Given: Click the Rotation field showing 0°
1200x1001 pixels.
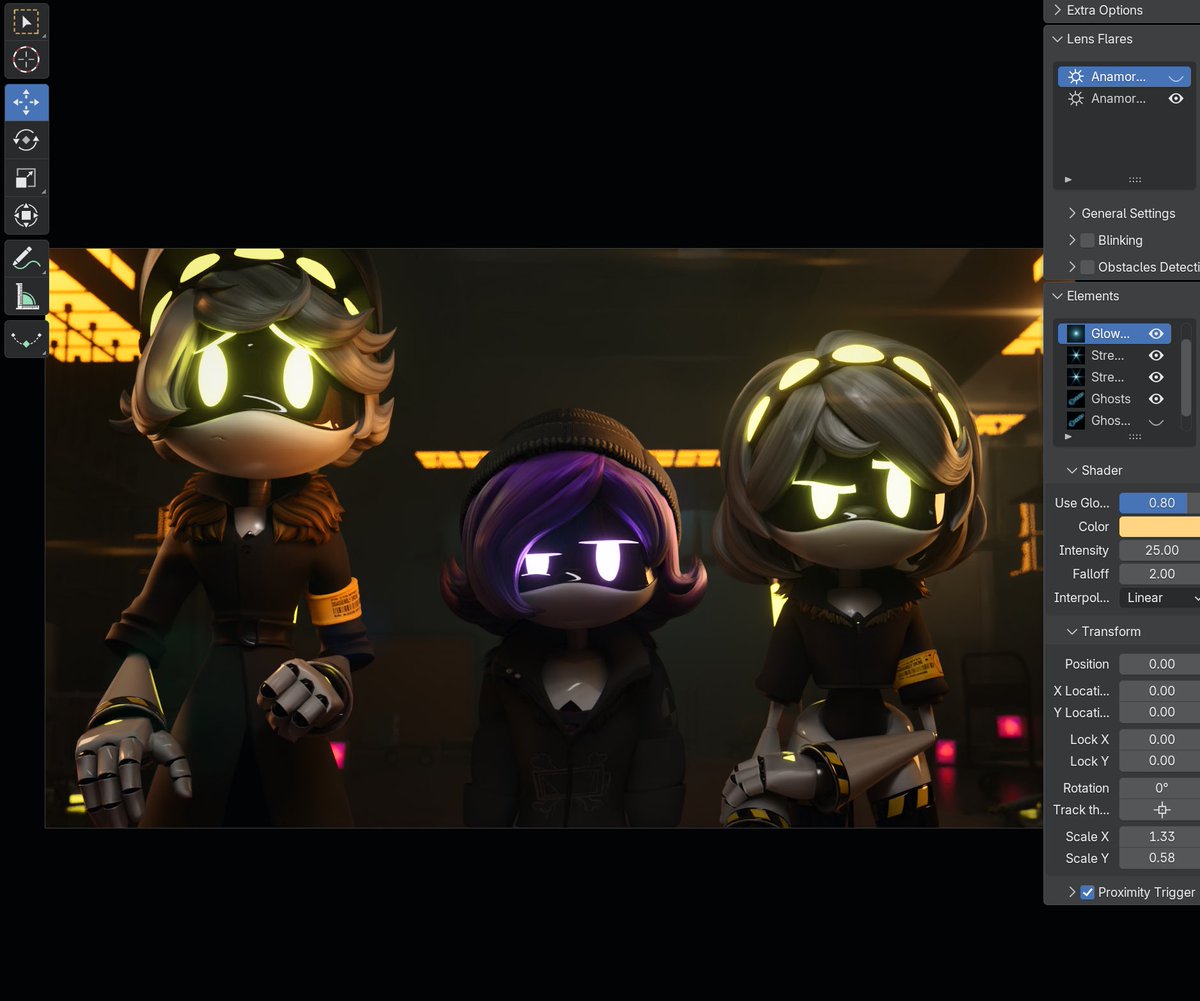Looking at the screenshot, I should pos(1159,788).
